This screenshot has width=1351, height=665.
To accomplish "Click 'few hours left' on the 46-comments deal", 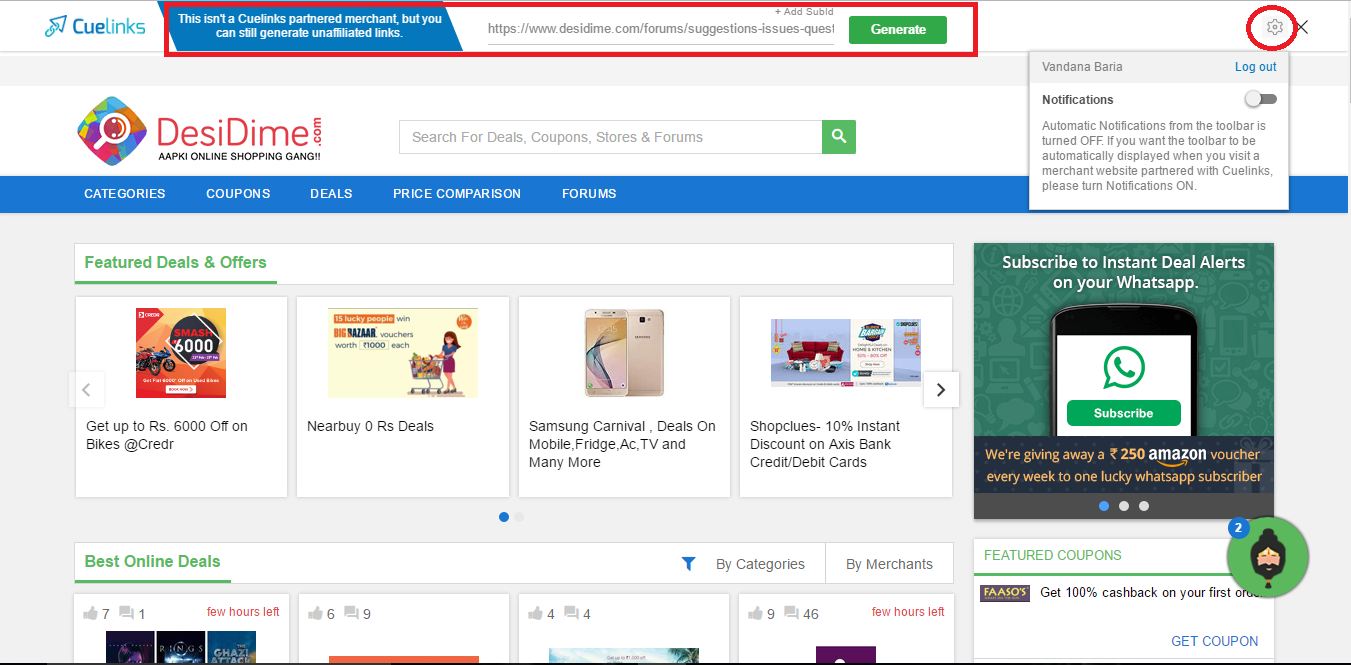I will [908, 612].
